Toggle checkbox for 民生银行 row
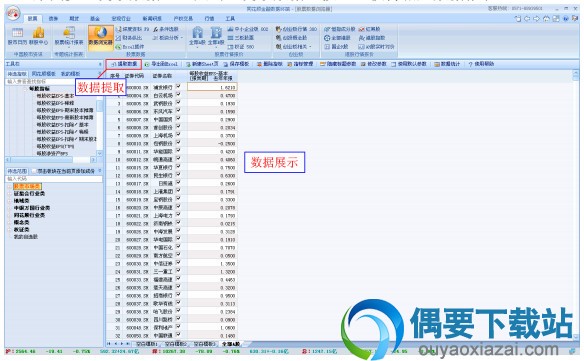 tap(178, 174)
